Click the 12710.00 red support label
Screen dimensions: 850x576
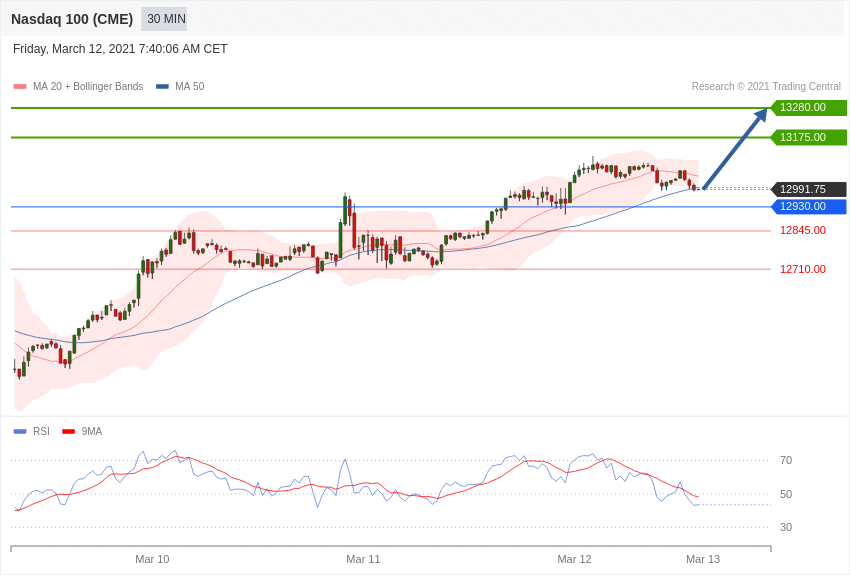coord(803,269)
